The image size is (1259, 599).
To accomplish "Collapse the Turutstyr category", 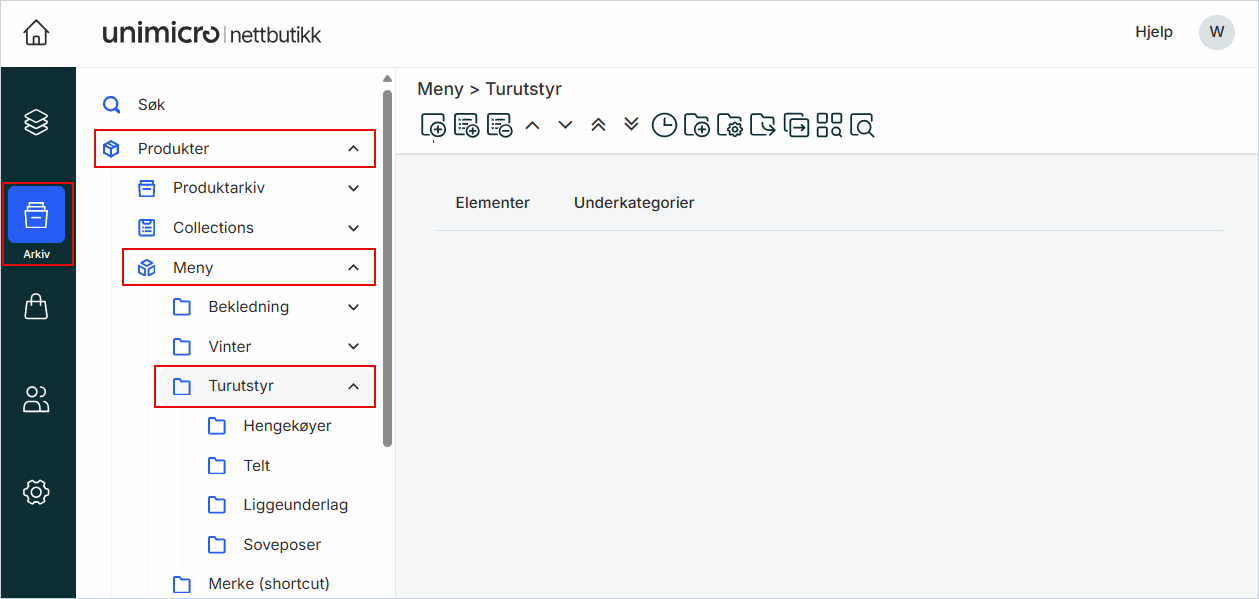I will tap(352, 386).
